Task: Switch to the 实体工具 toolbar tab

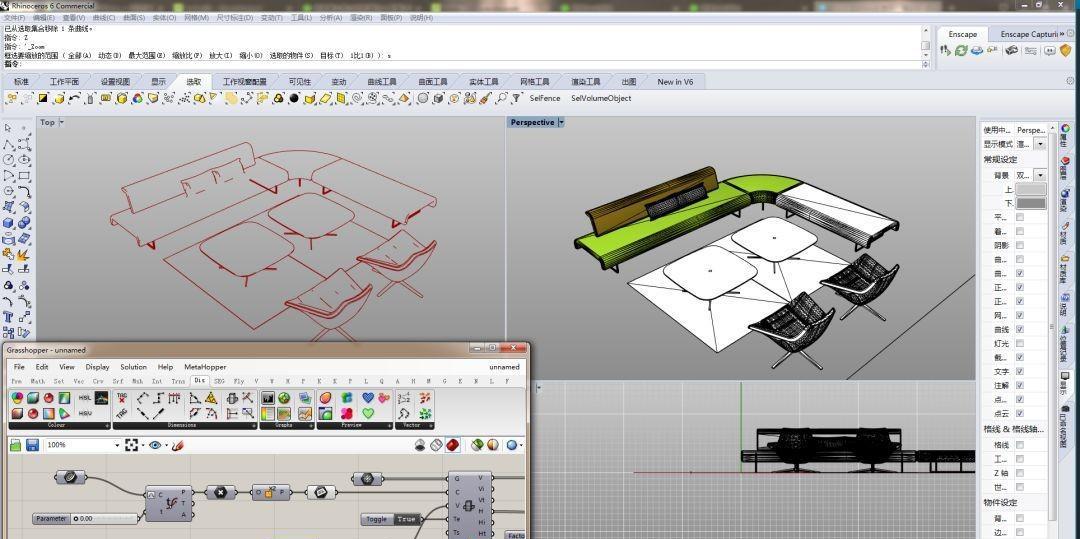Action: point(483,82)
